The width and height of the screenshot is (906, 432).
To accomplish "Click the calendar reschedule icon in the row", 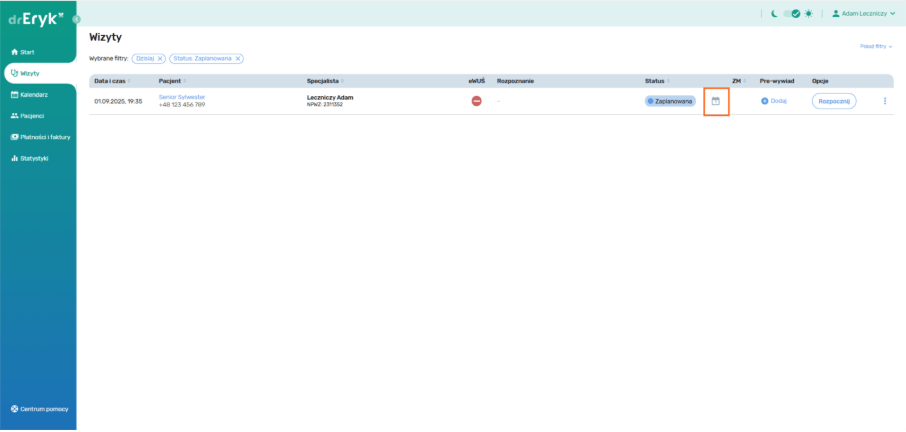I will click(716, 101).
